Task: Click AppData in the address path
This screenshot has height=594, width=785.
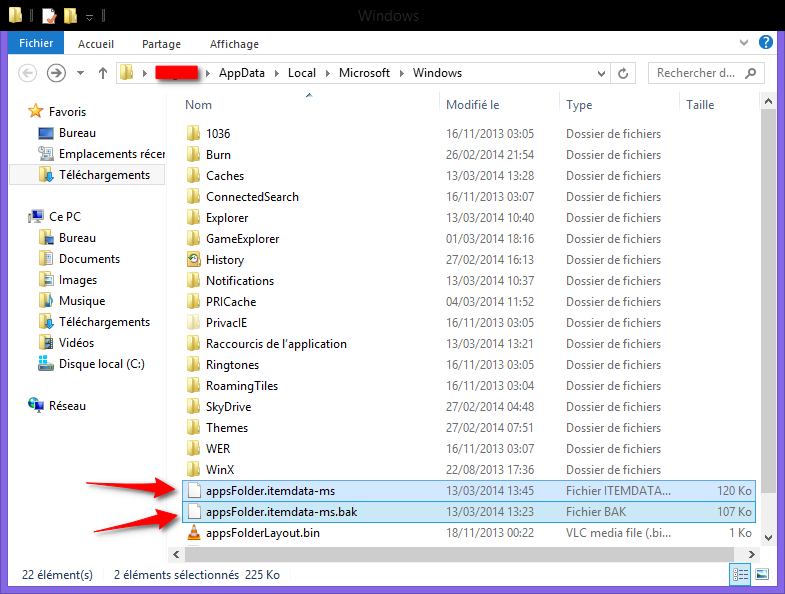Action: (241, 73)
